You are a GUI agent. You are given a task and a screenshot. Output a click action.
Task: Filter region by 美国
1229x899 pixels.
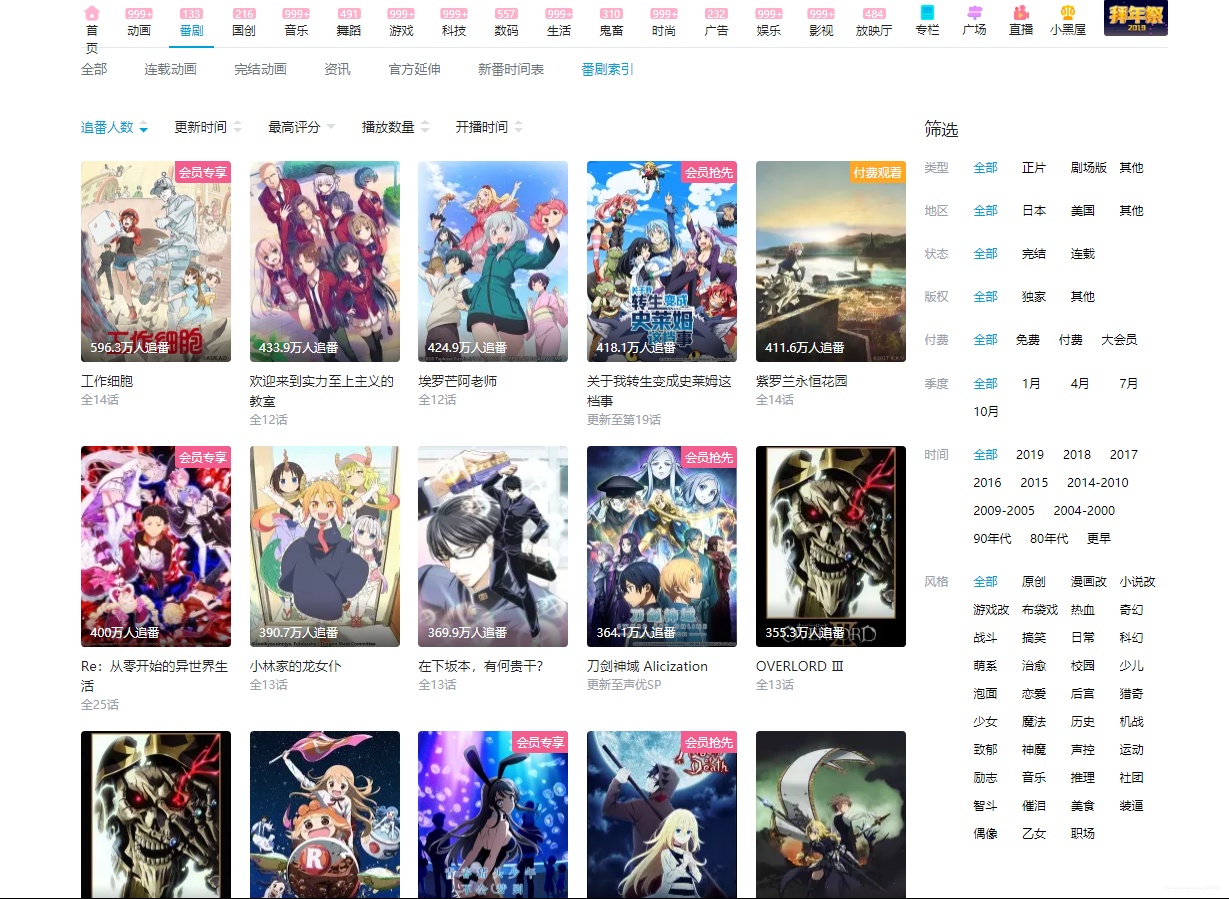pos(1083,211)
